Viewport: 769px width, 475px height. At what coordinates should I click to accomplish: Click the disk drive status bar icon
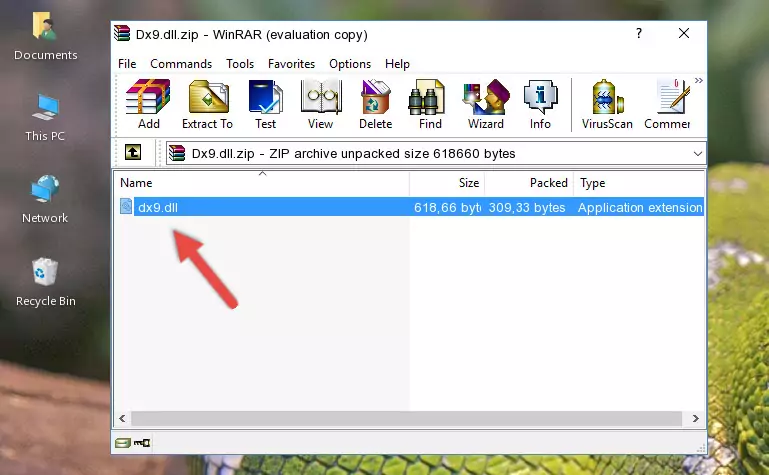click(123, 443)
